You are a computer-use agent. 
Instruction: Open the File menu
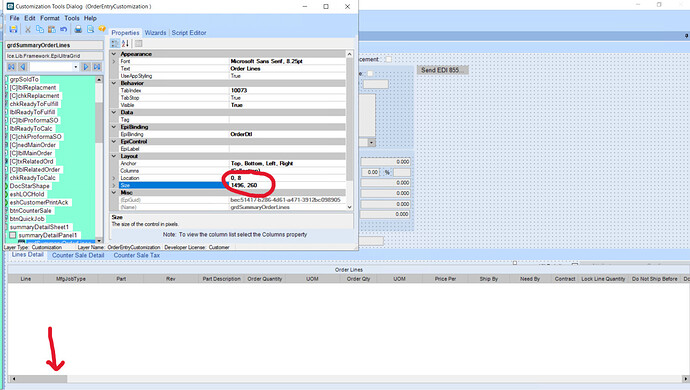[15, 18]
